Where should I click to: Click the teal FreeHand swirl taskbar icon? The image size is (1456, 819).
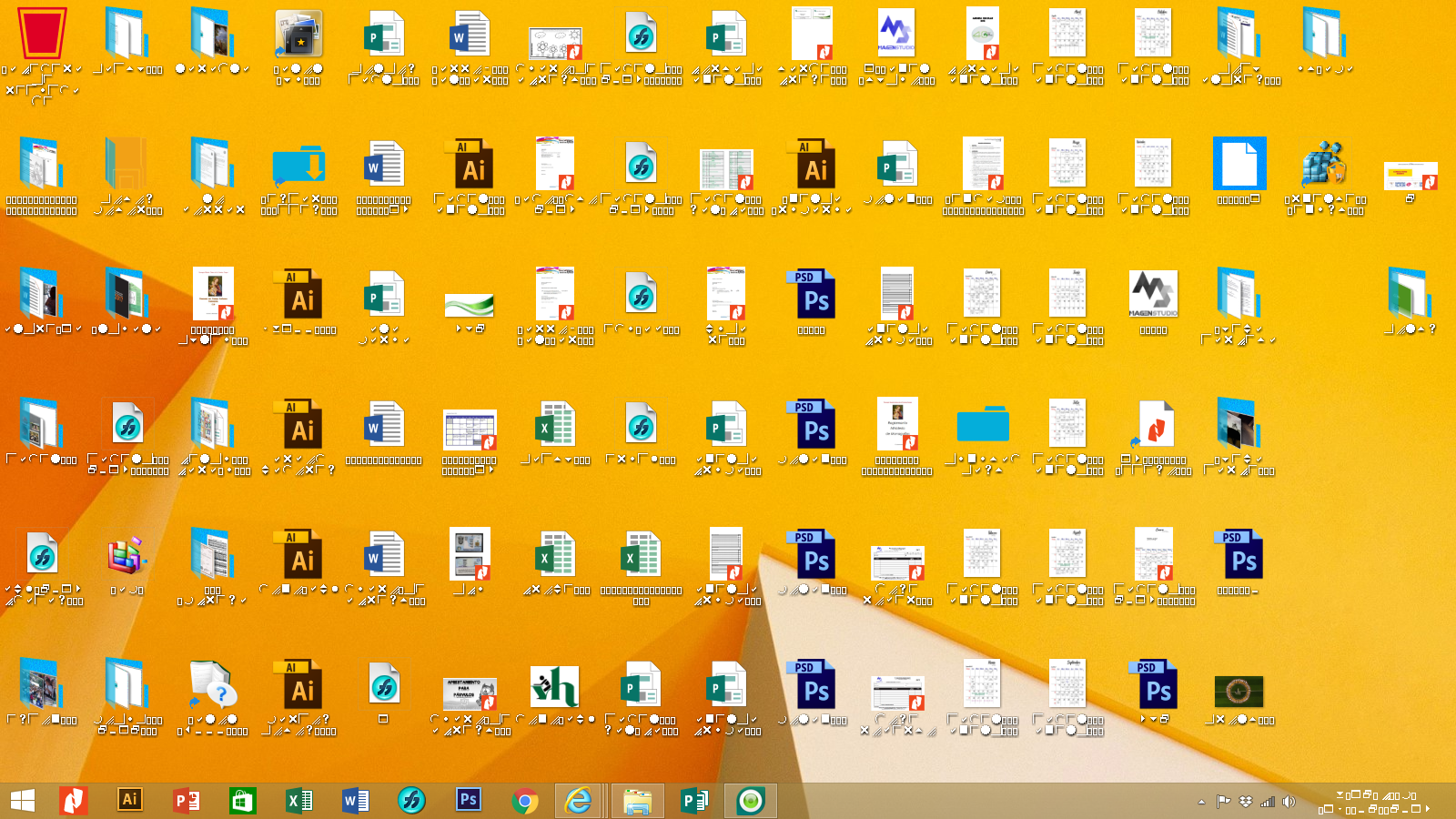(411, 801)
